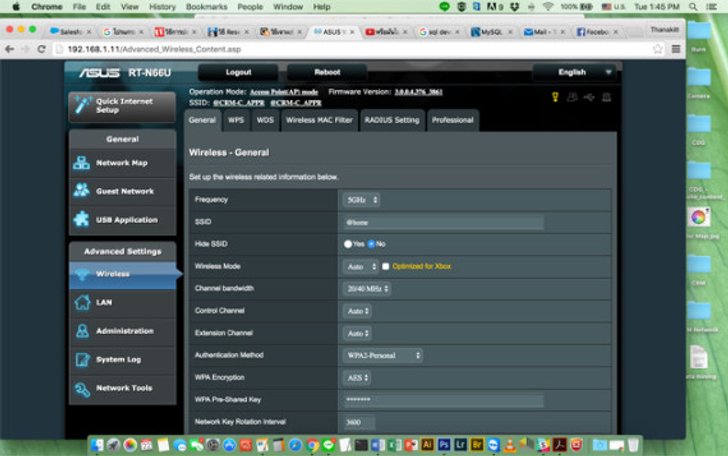Select Wireless in Advanced Settings

tap(122, 274)
